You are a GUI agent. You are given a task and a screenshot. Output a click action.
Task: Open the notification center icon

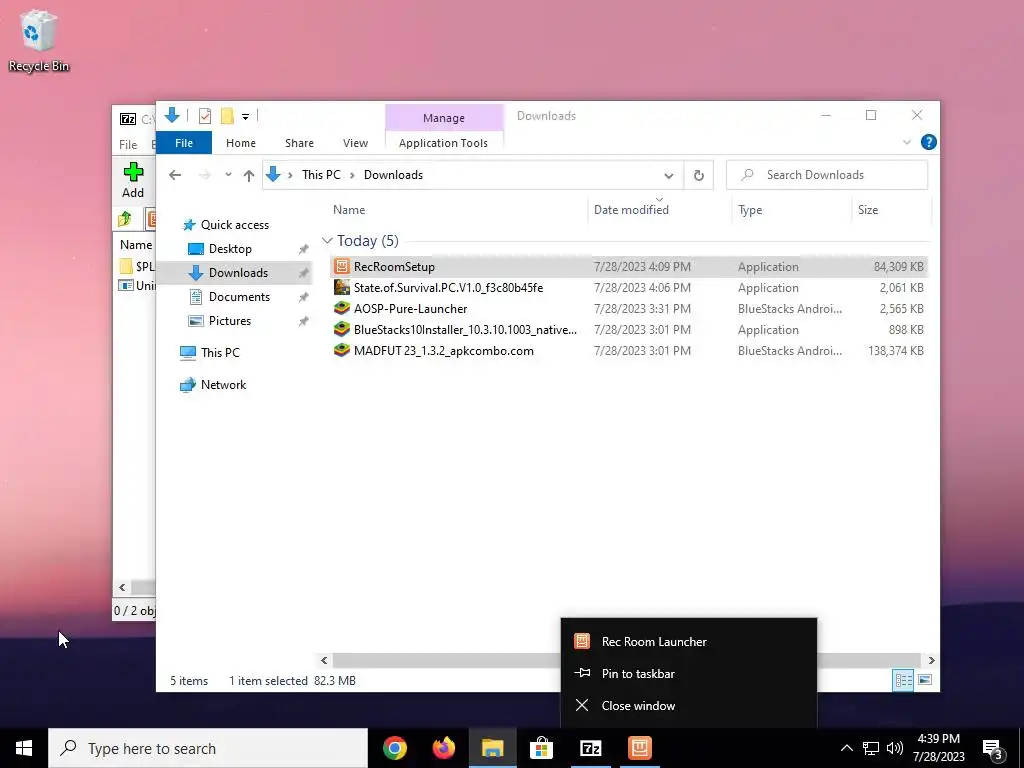(993, 749)
